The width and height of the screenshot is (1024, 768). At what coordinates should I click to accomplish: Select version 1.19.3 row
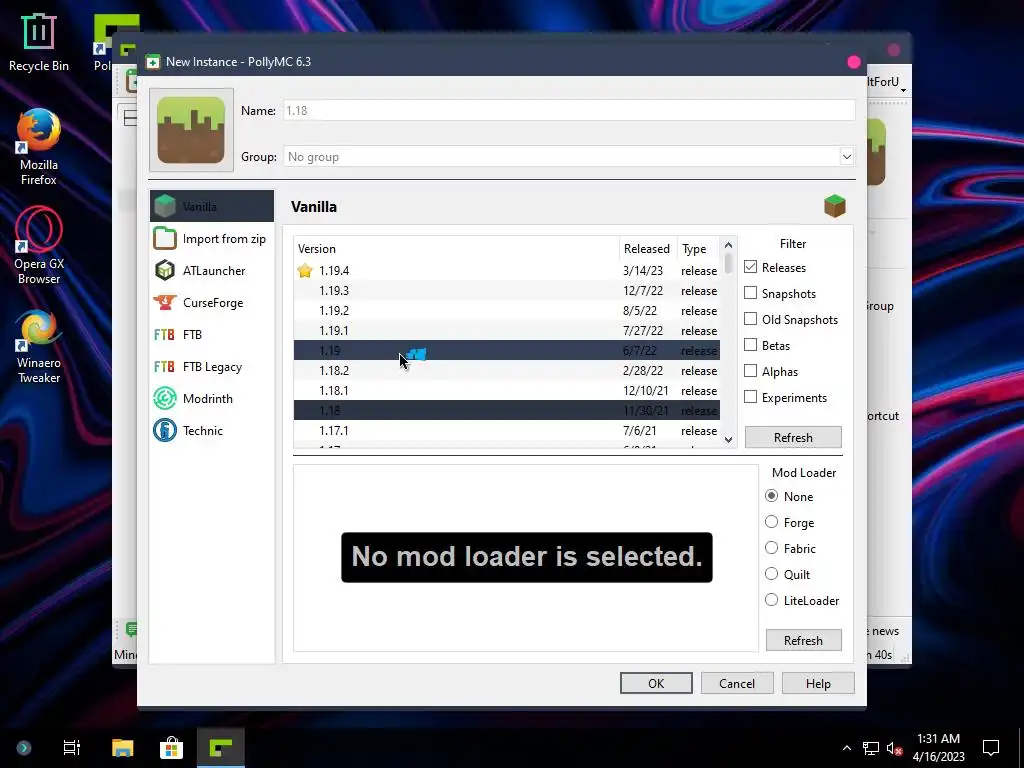click(507, 291)
